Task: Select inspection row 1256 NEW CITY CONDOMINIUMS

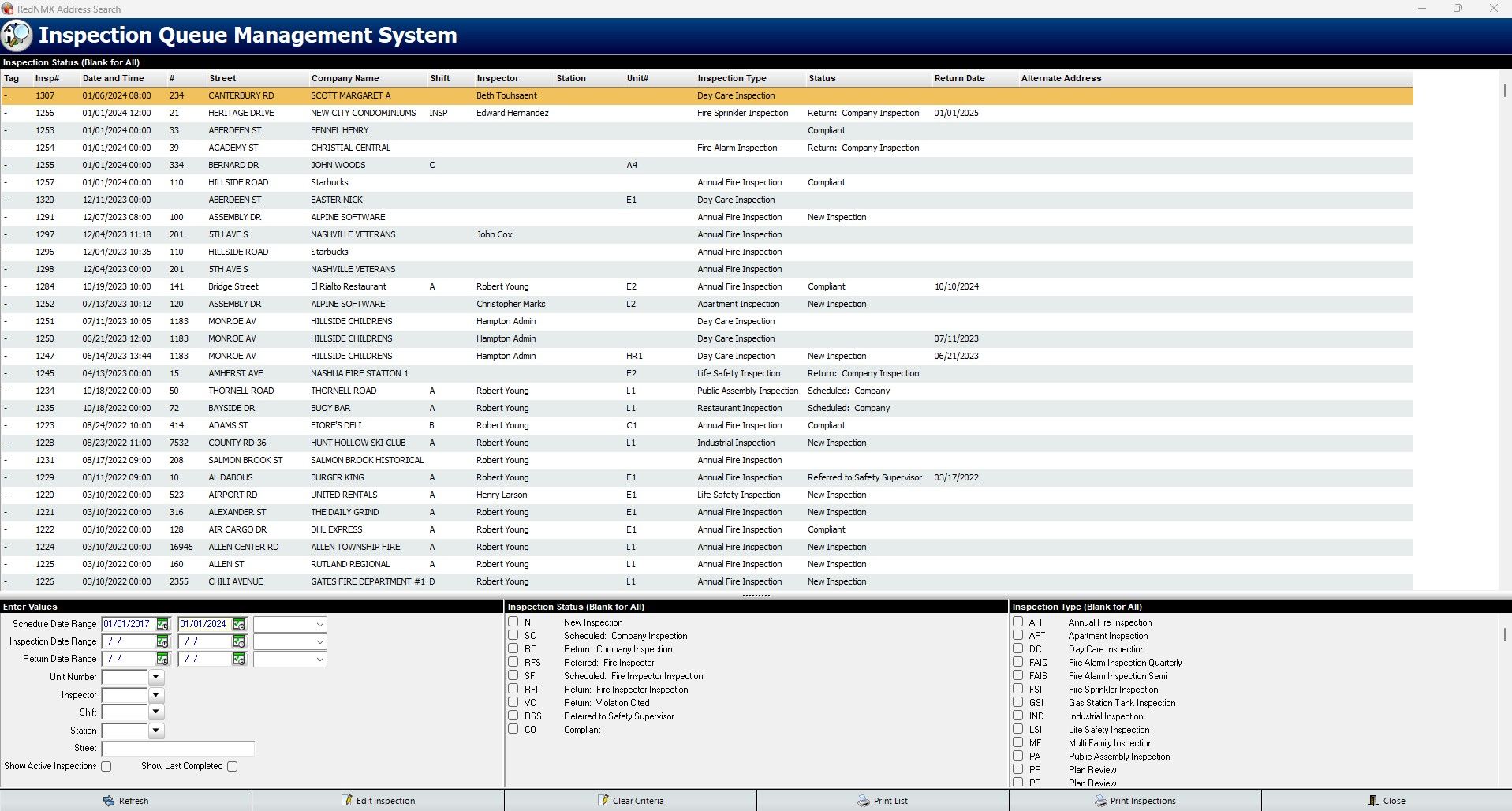Action: (x=707, y=113)
